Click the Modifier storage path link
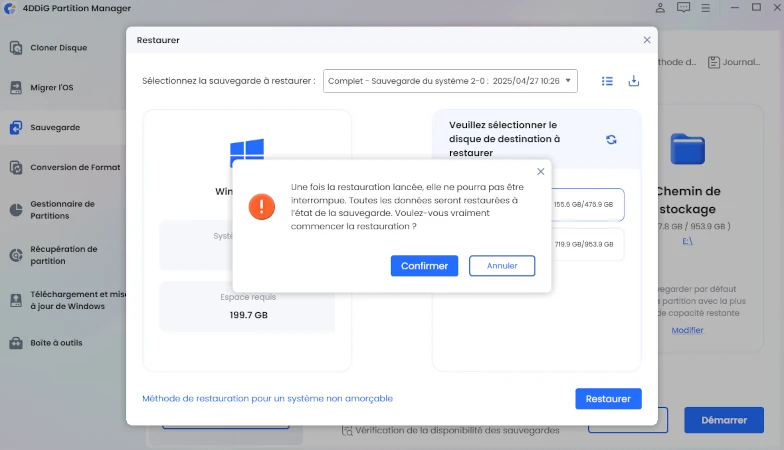 687,330
